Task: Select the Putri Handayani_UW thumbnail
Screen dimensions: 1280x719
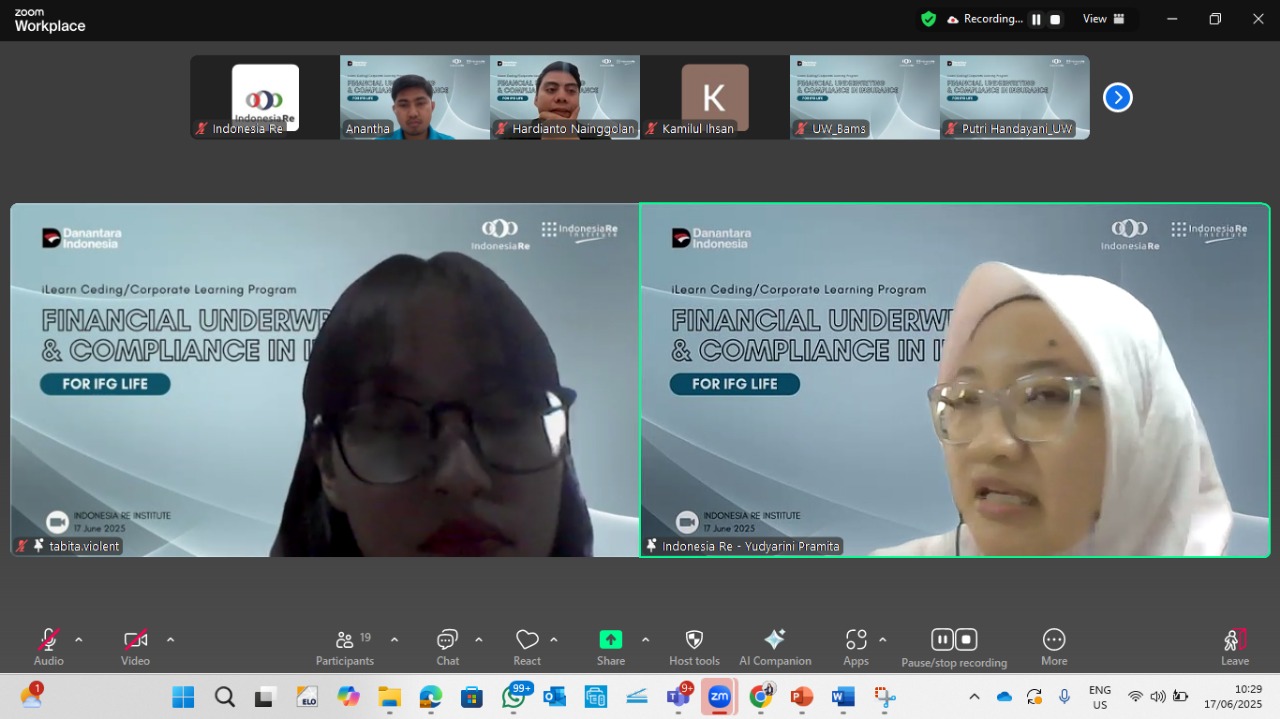Action: click(1015, 97)
